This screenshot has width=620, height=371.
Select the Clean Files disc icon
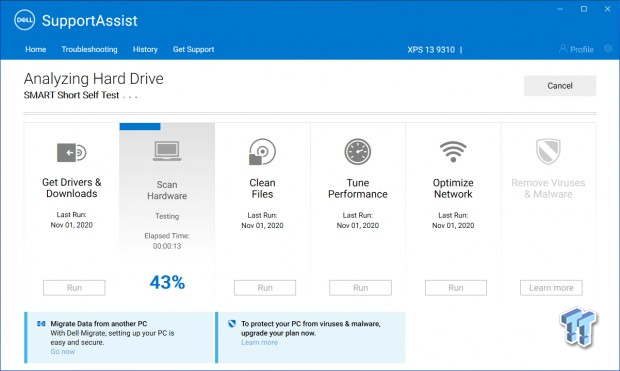tap(262, 151)
